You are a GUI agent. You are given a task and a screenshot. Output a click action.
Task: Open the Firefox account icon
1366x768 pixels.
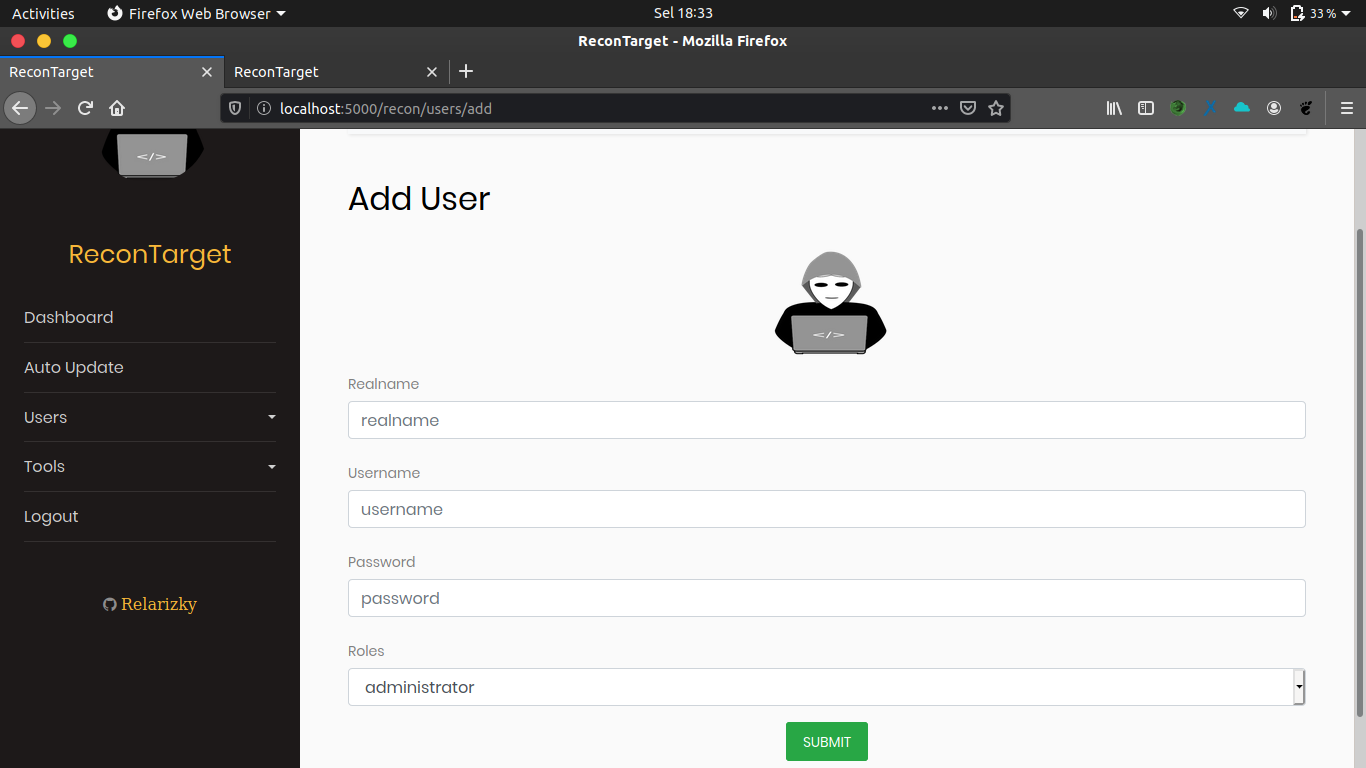pos(1274,108)
